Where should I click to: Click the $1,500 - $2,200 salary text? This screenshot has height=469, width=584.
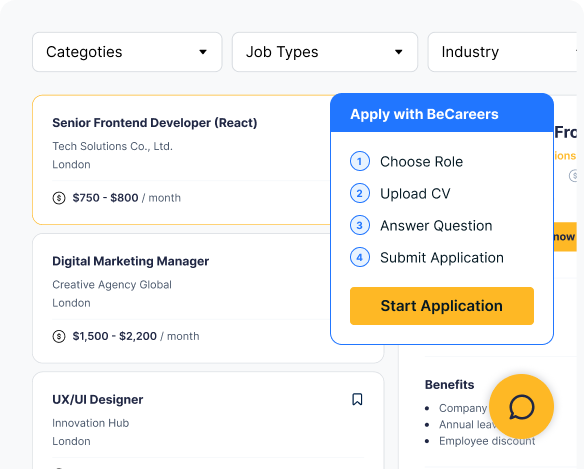point(114,336)
